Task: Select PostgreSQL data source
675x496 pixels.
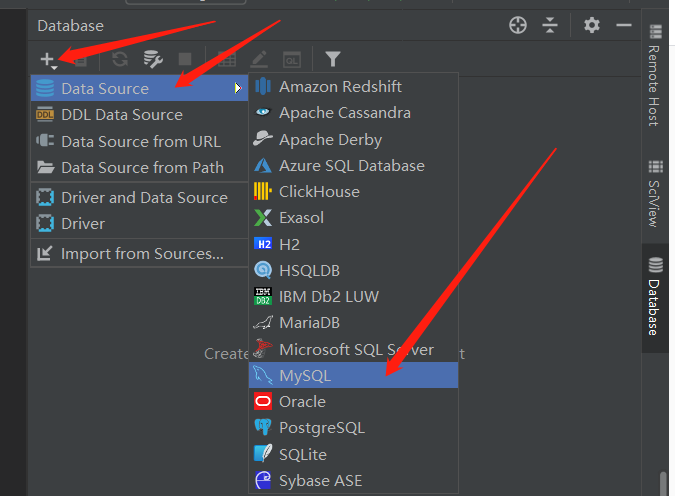Action: (353, 428)
